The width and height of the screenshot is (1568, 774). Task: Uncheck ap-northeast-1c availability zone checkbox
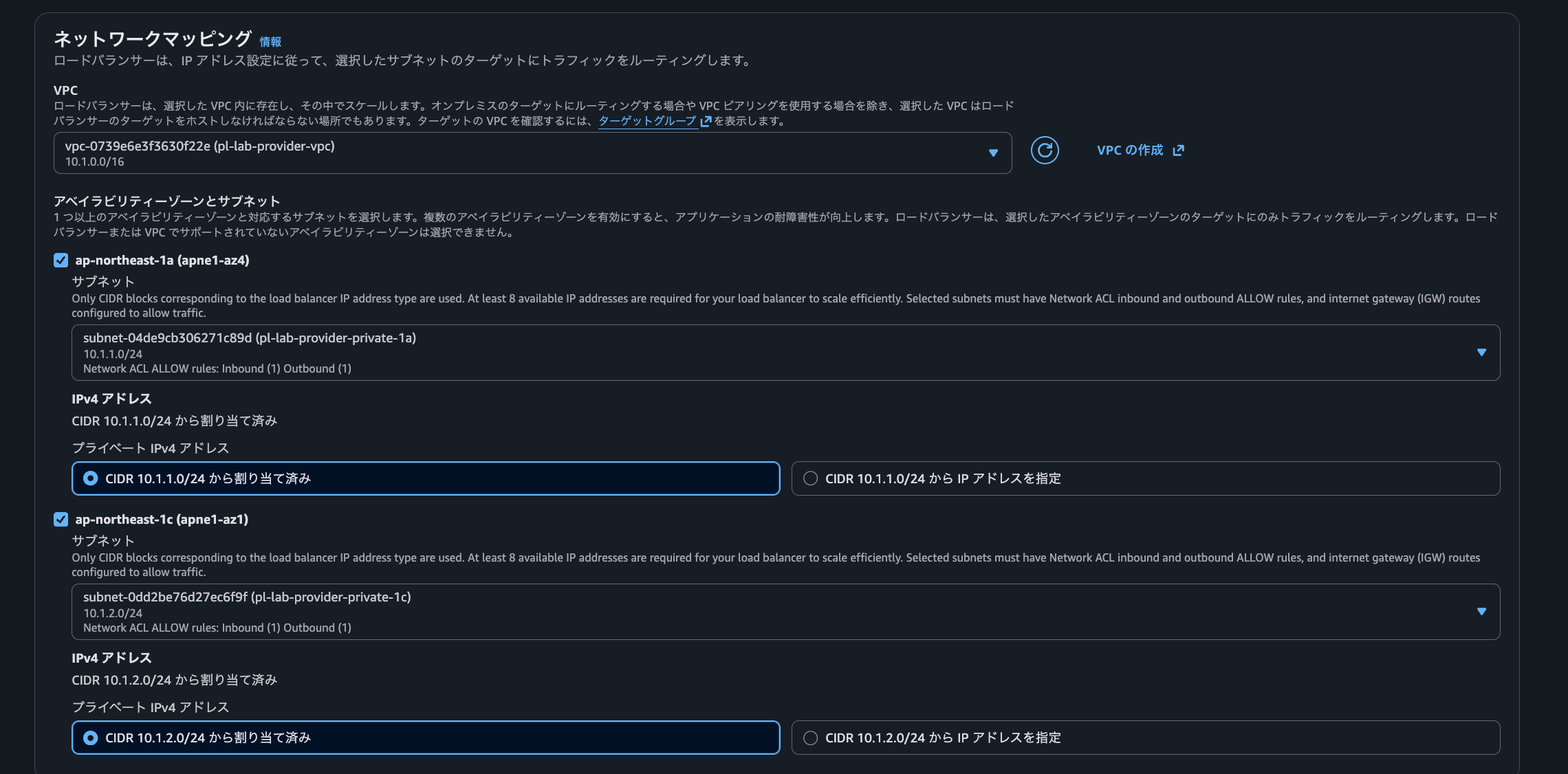(61, 520)
